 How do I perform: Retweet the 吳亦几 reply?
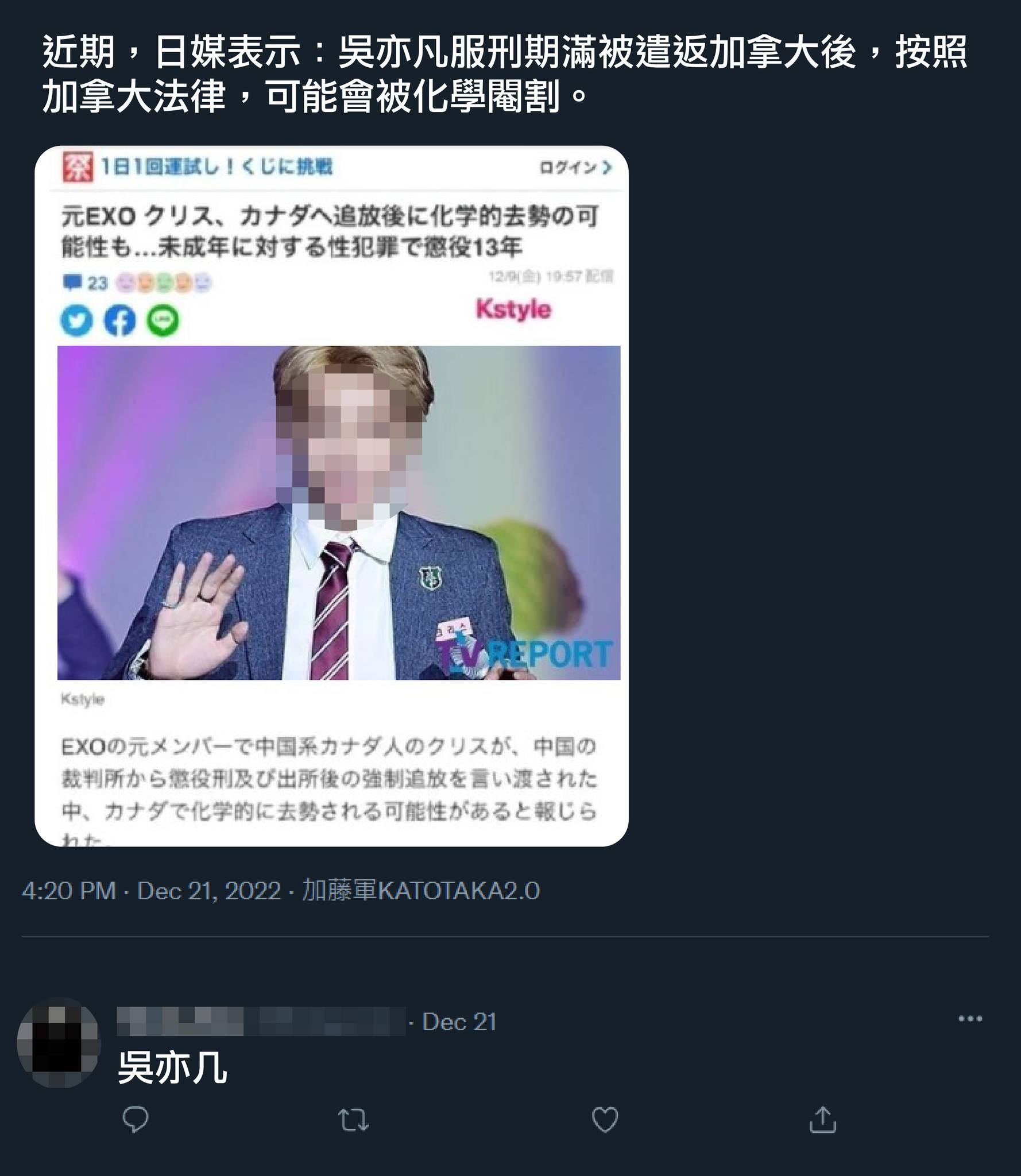tap(353, 1120)
